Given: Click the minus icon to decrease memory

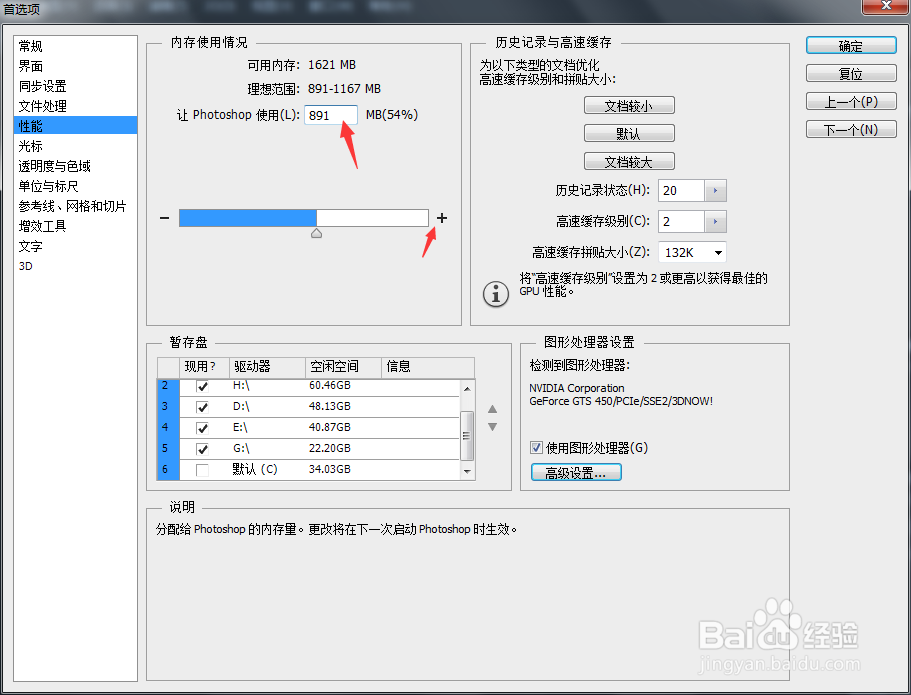Looking at the screenshot, I should point(164,218).
